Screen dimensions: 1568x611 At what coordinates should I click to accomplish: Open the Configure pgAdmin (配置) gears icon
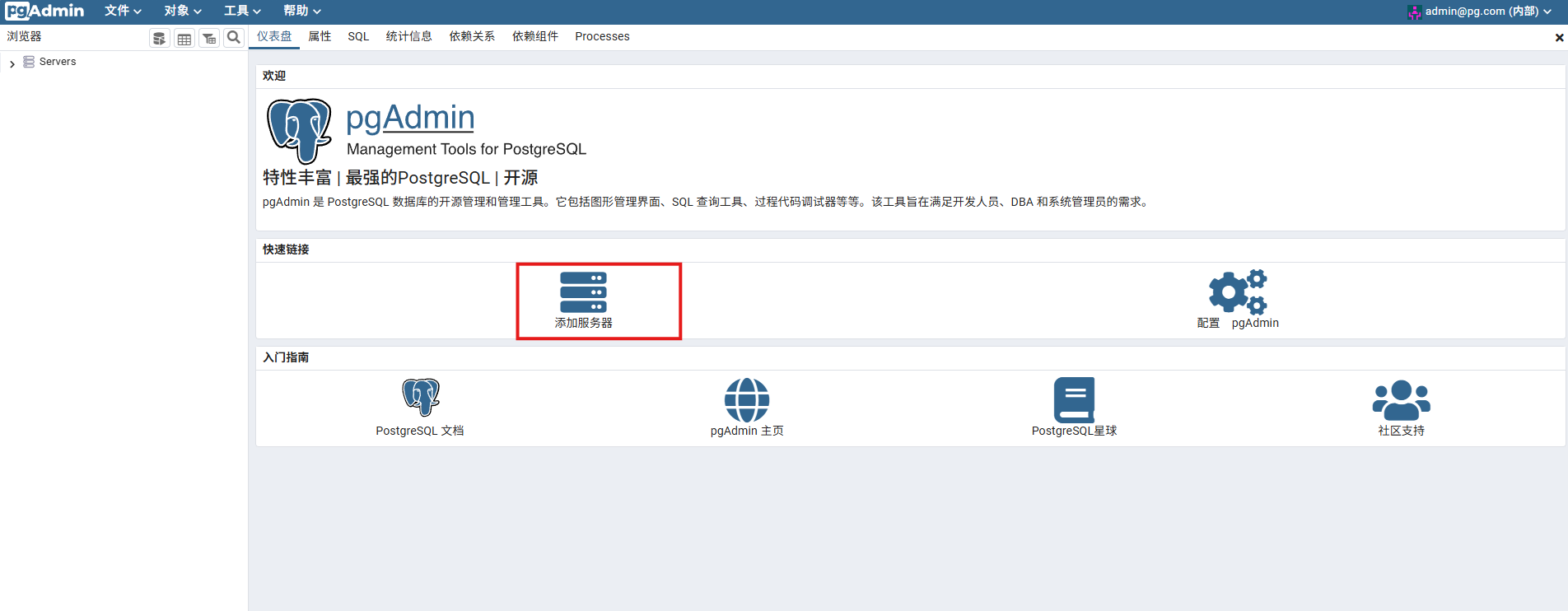click(1238, 292)
